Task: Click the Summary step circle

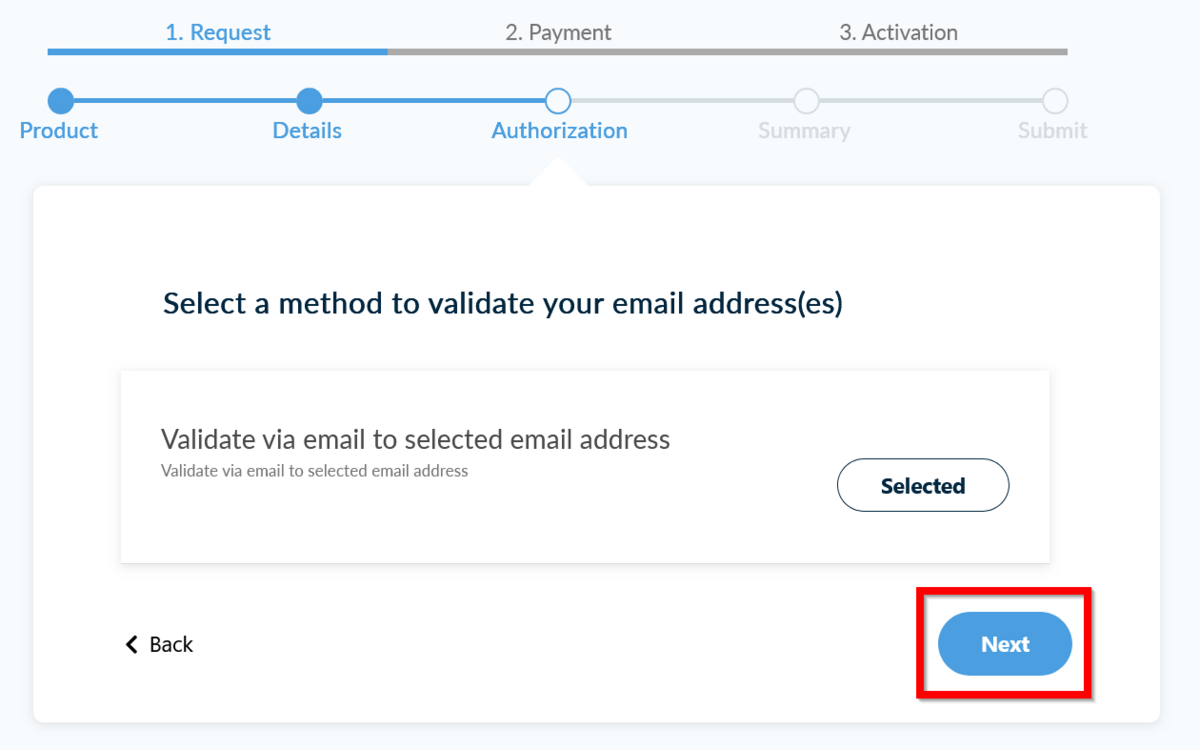Action: click(x=806, y=101)
